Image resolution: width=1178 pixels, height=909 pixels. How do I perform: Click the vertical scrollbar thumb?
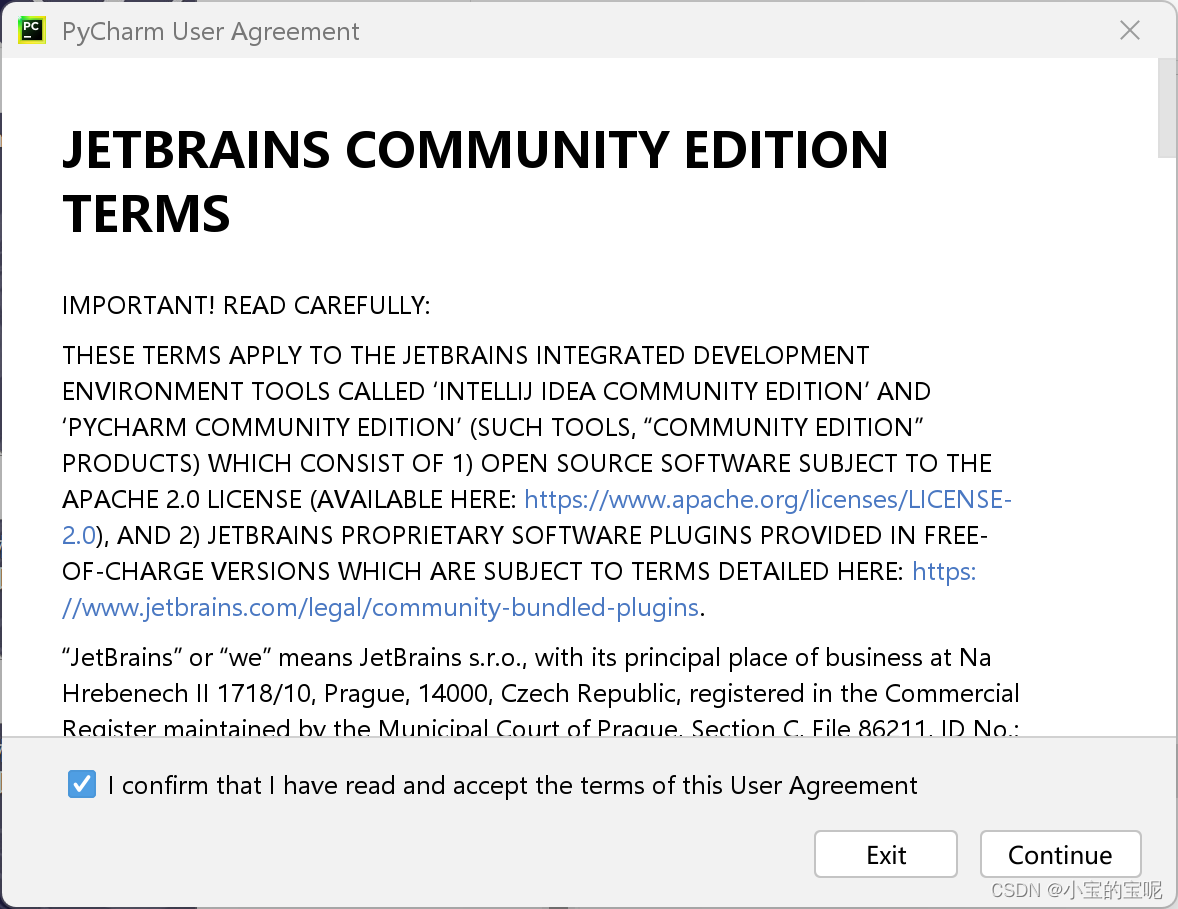pyautogui.click(x=1167, y=108)
